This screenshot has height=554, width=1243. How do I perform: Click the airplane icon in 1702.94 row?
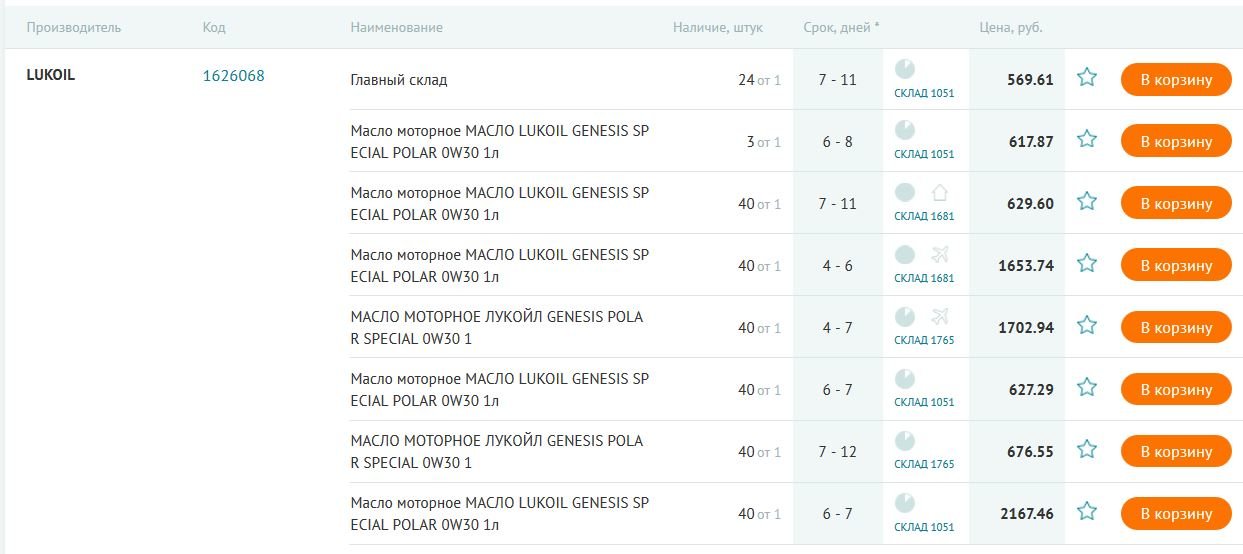click(939, 316)
